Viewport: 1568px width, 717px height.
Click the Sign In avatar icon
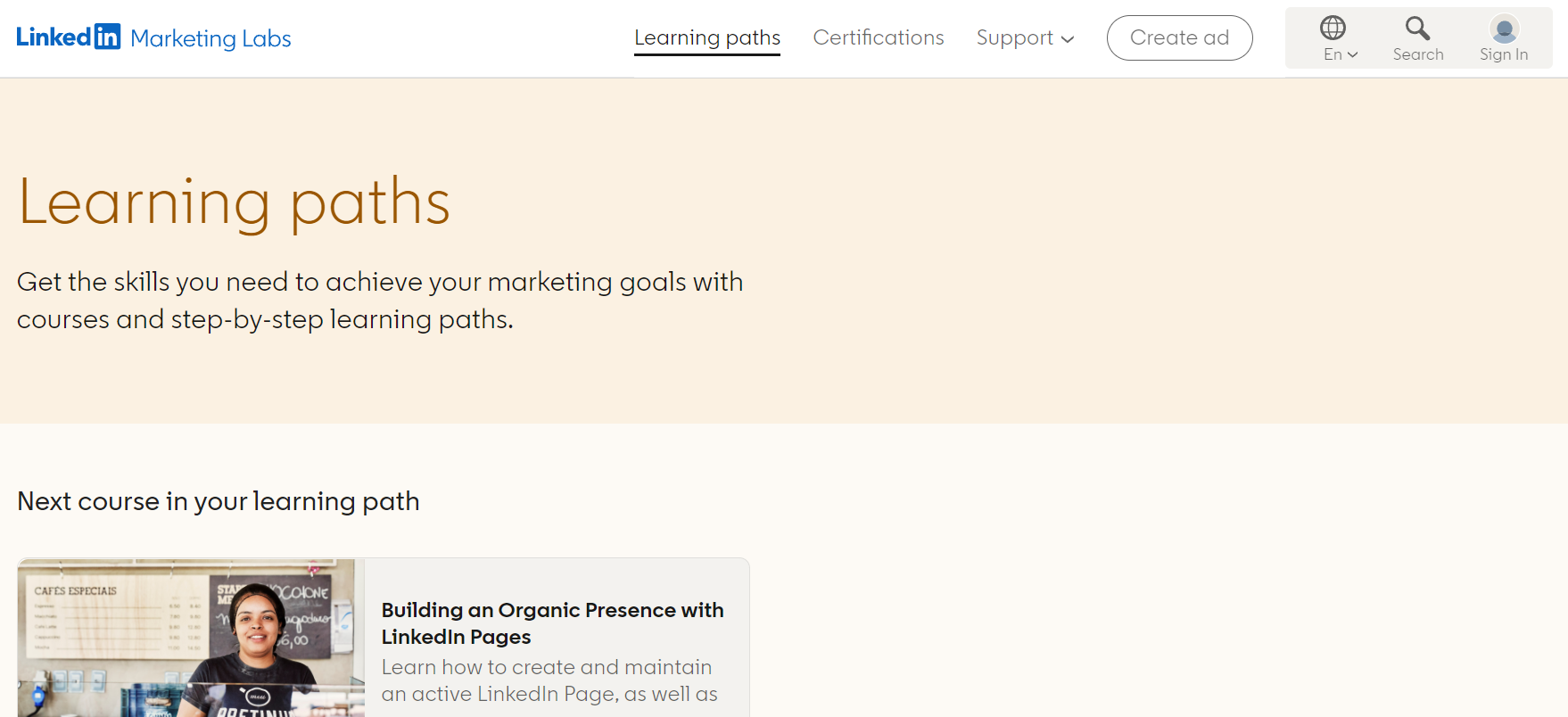(1504, 29)
